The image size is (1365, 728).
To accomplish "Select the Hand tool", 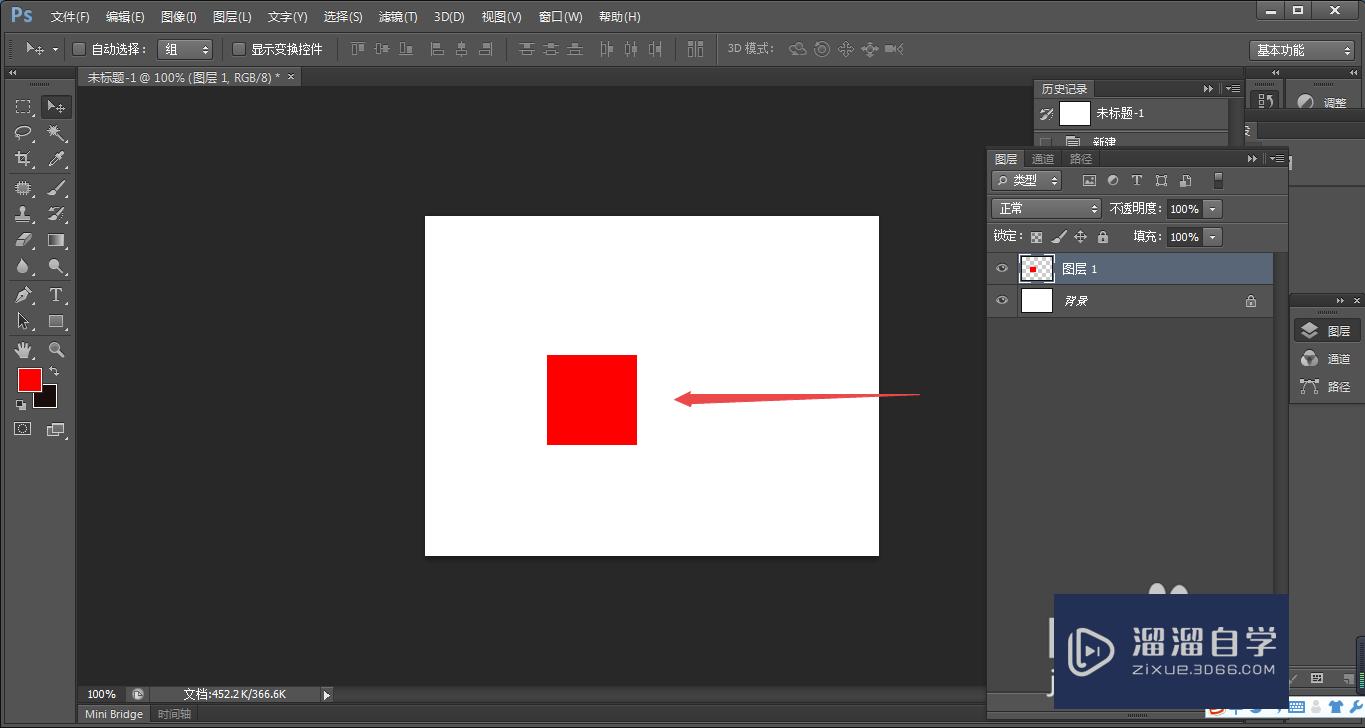I will click(23, 350).
